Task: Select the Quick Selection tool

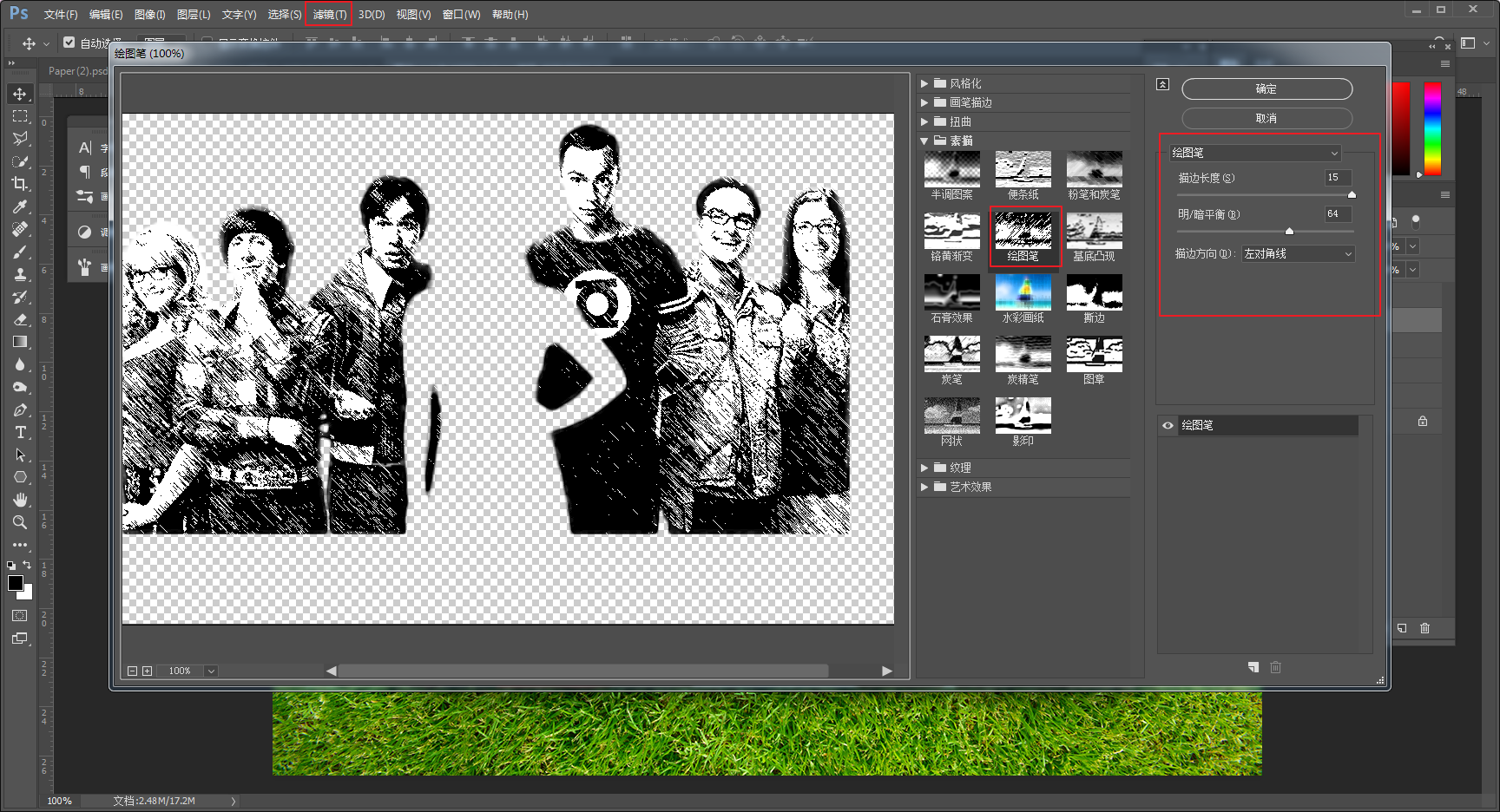Action: pos(20,160)
